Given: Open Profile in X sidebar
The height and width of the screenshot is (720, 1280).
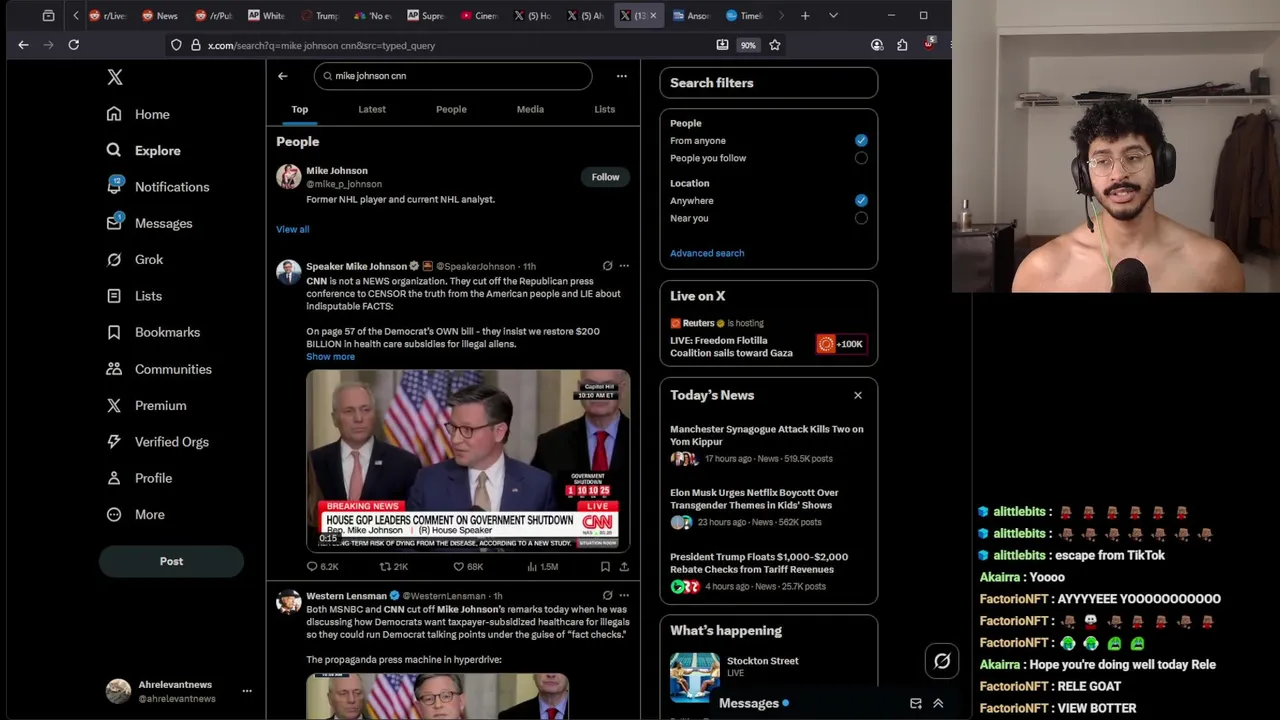Looking at the screenshot, I should (x=140, y=478).
